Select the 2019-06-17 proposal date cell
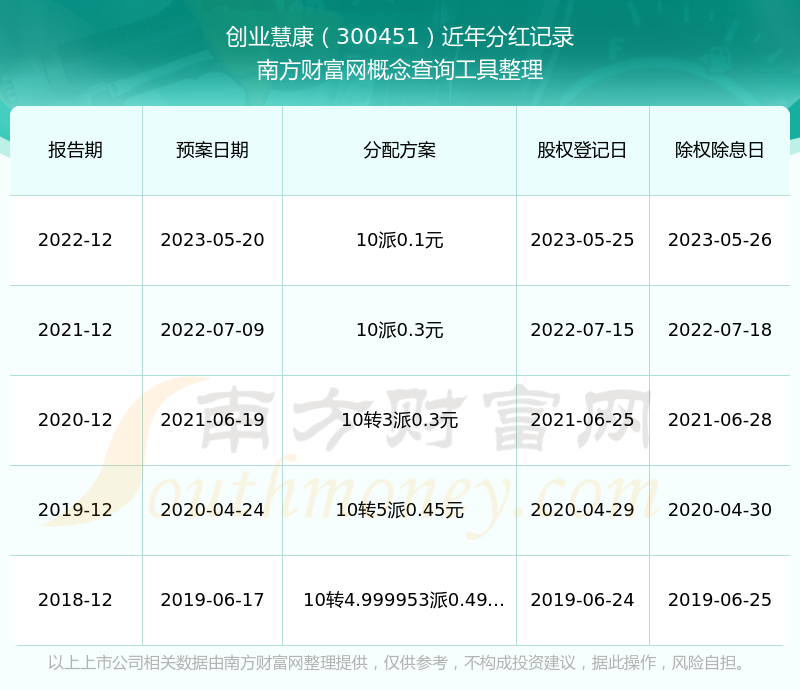The height and width of the screenshot is (690, 800). tap(212, 600)
